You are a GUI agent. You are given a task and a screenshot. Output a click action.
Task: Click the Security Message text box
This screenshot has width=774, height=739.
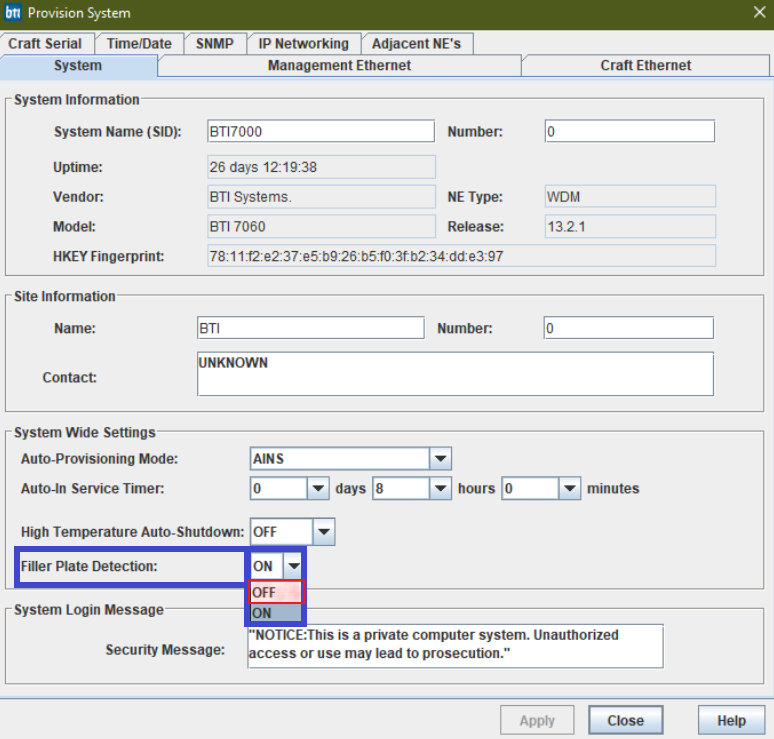(455, 645)
